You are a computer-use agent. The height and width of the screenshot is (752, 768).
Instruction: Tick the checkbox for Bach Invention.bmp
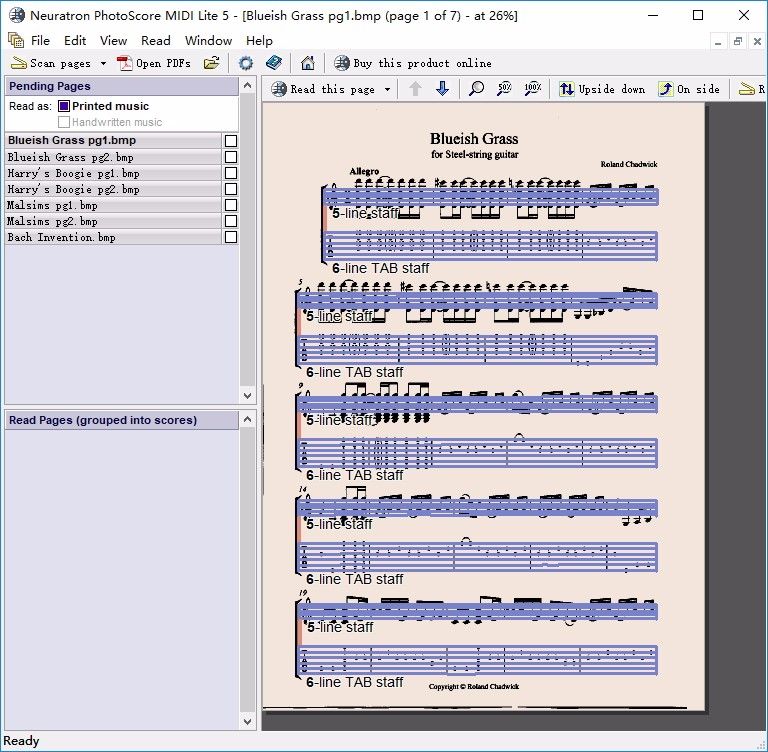pyautogui.click(x=231, y=237)
